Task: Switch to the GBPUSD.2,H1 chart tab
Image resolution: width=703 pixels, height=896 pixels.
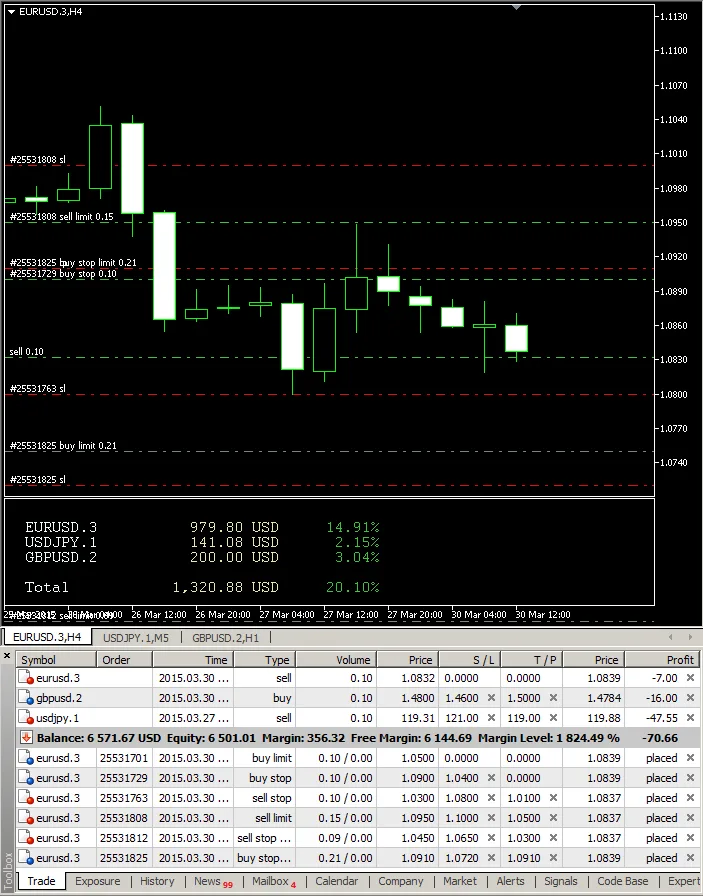Action: click(225, 638)
